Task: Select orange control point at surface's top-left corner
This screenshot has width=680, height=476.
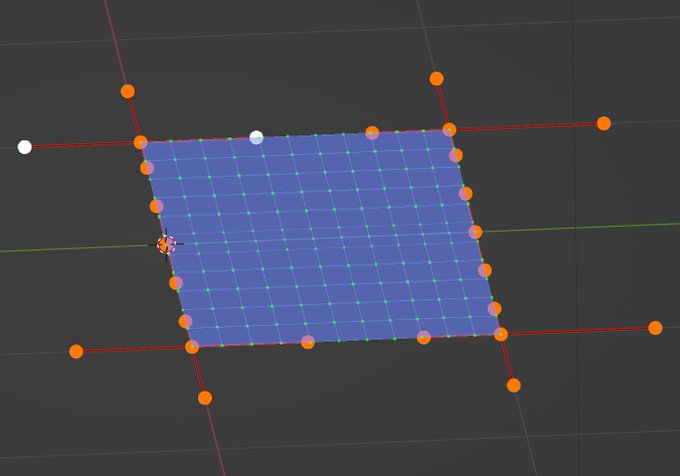Action: pos(140,142)
